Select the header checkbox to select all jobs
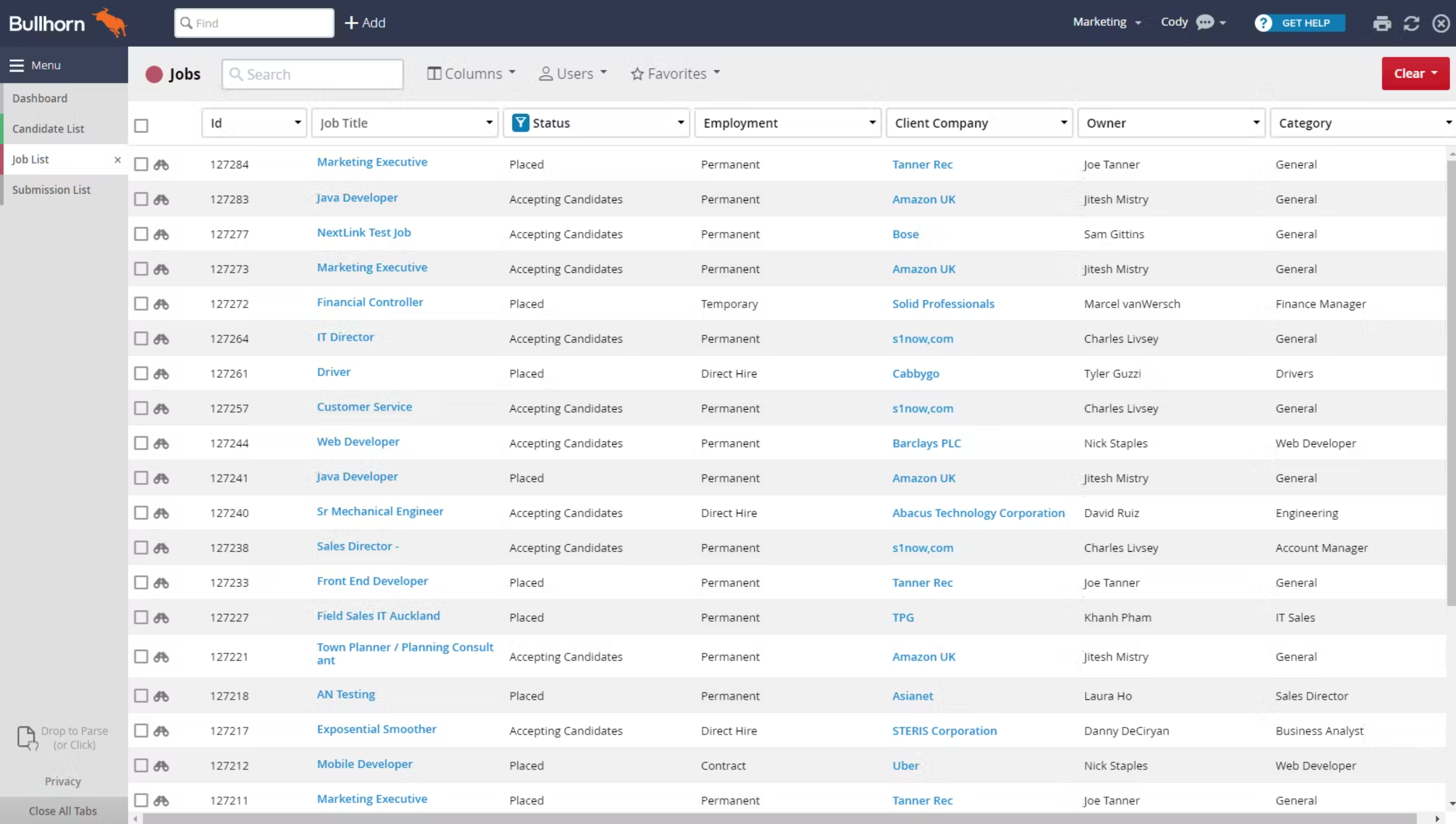1456x824 pixels. click(x=141, y=125)
